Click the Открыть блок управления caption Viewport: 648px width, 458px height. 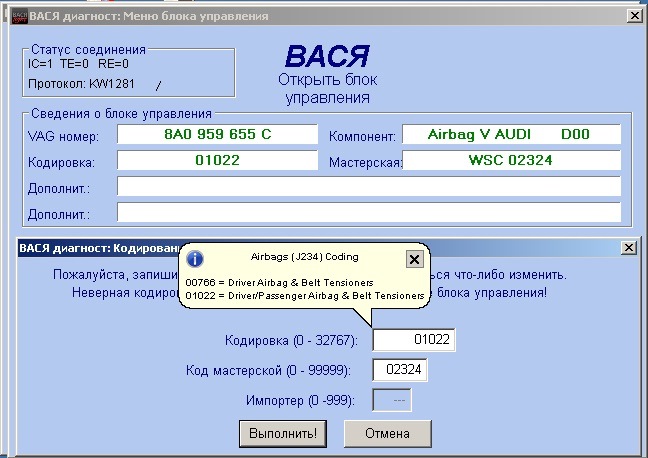click(x=327, y=88)
